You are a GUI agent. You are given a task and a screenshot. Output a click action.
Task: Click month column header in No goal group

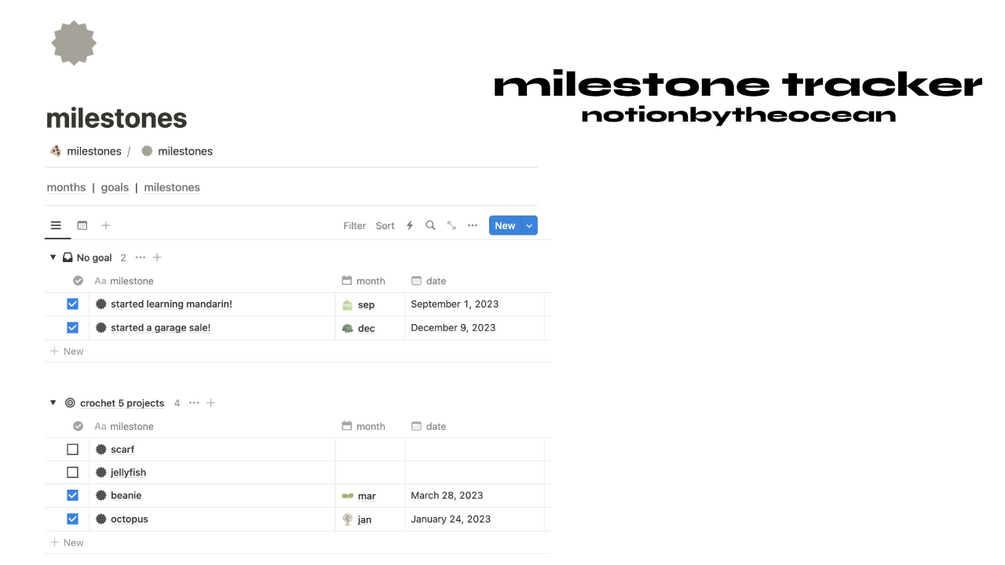(x=363, y=281)
